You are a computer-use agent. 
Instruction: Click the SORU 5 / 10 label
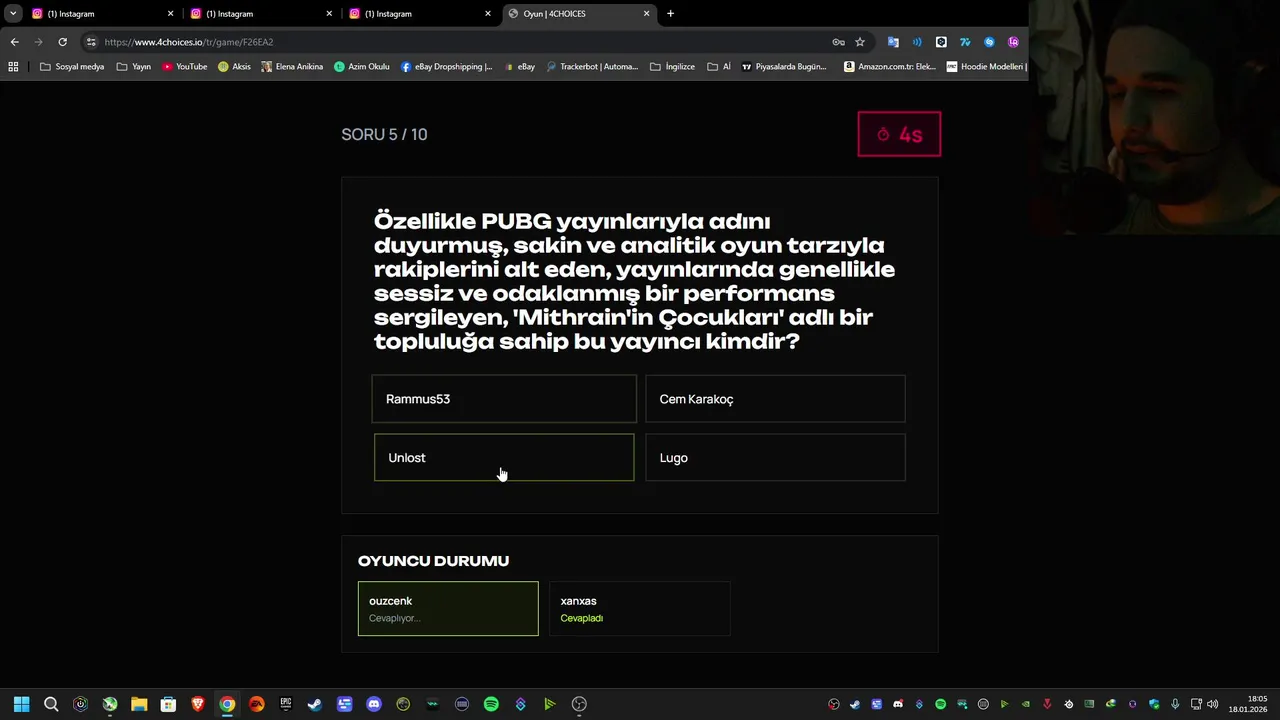tap(384, 134)
